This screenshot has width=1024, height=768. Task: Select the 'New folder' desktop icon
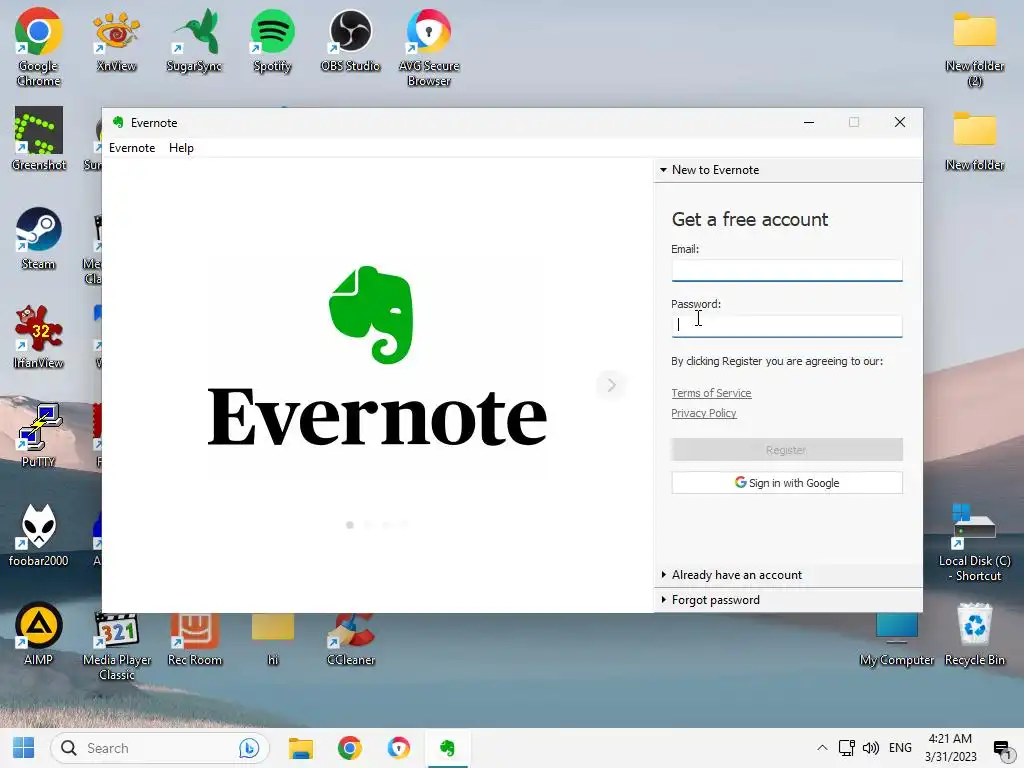coord(974,140)
